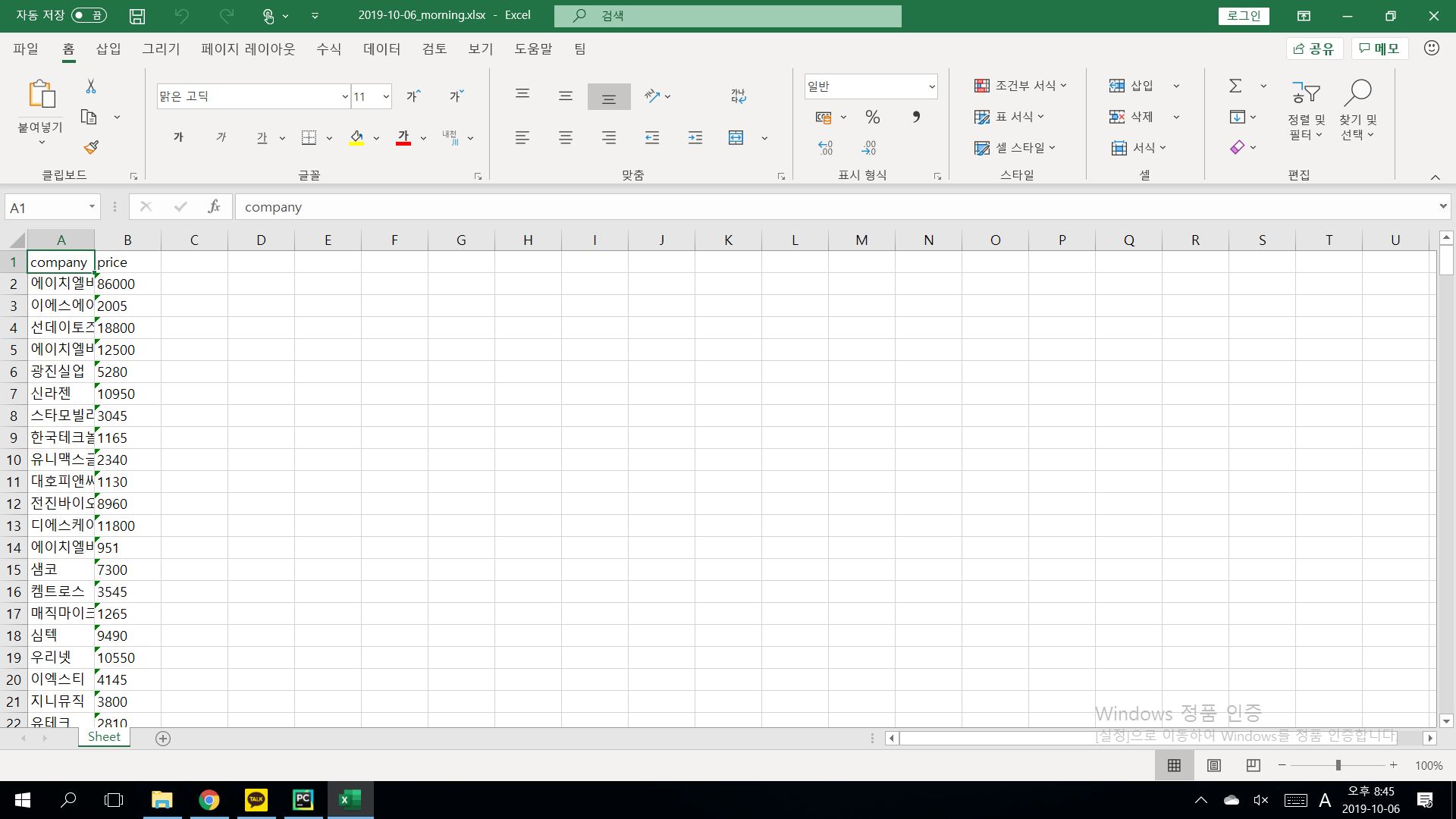Apply the red font color swatch
The width and height of the screenshot is (1456, 819).
(x=403, y=137)
